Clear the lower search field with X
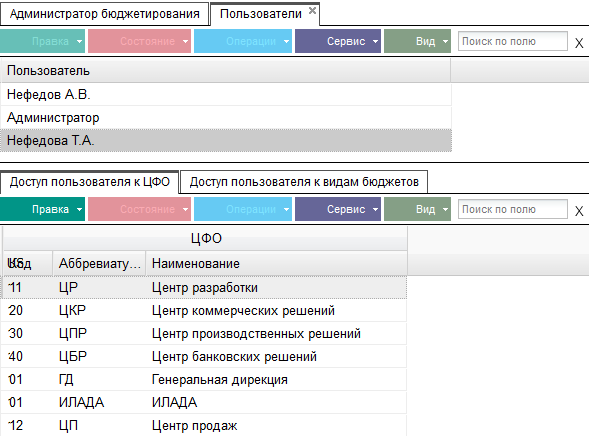Viewport: 589px width, 436px height. pos(579,211)
